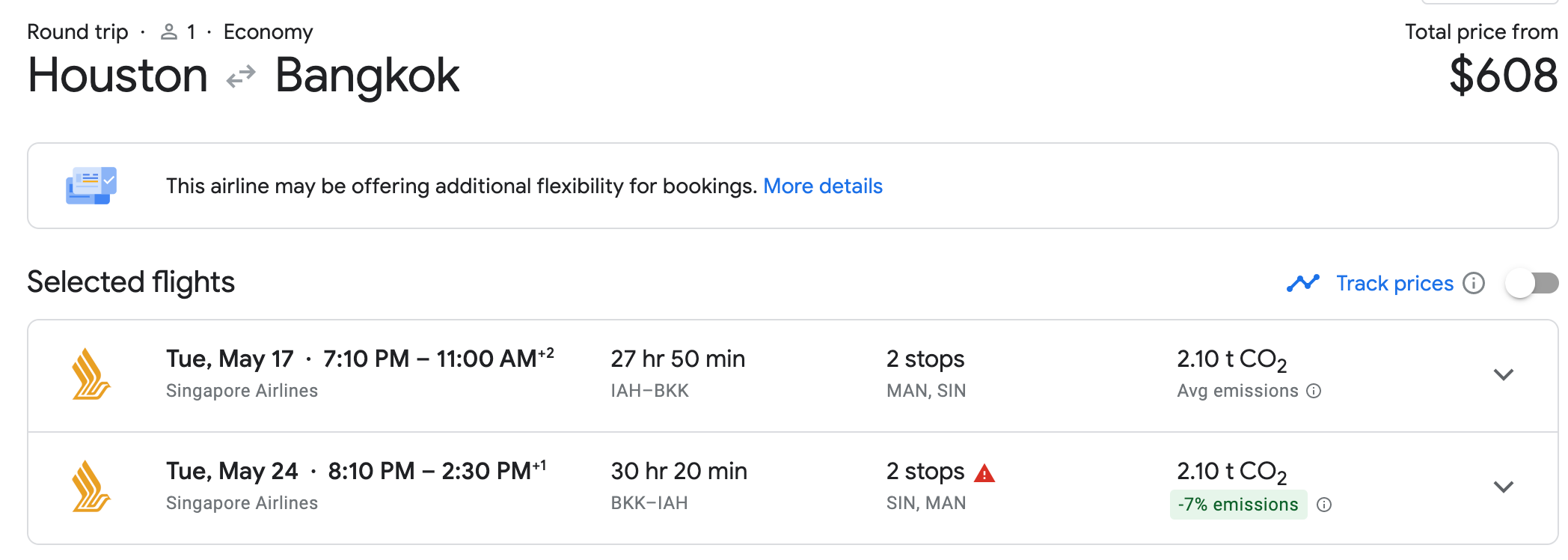Screen dimensions: 1568x560
Task: Open the More details link
Action: click(x=823, y=186)
